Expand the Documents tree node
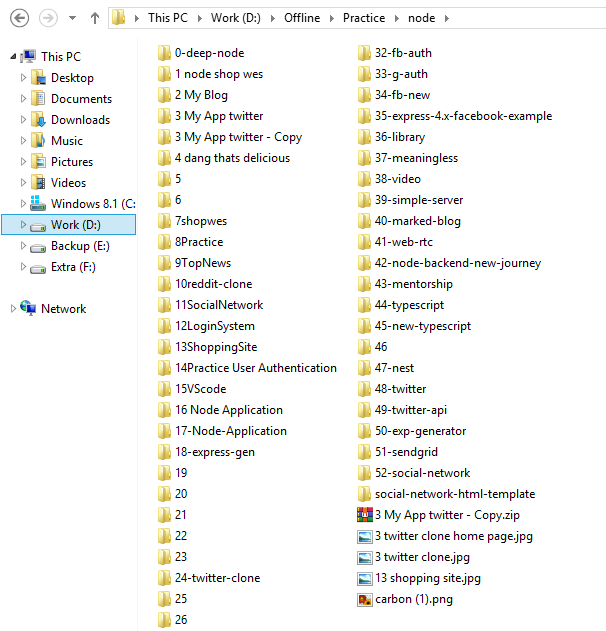 [x=23, y=99]
